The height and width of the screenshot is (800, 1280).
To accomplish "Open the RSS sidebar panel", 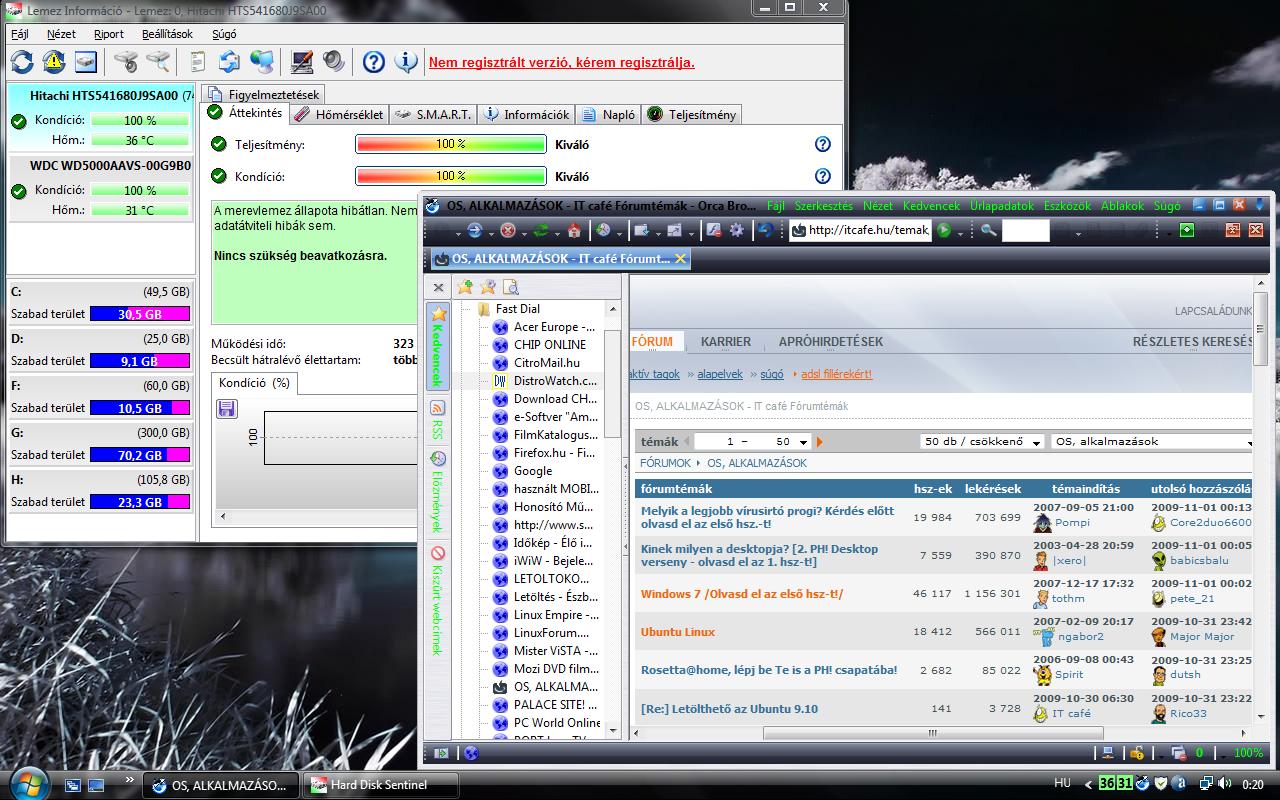I will [437, 420].
